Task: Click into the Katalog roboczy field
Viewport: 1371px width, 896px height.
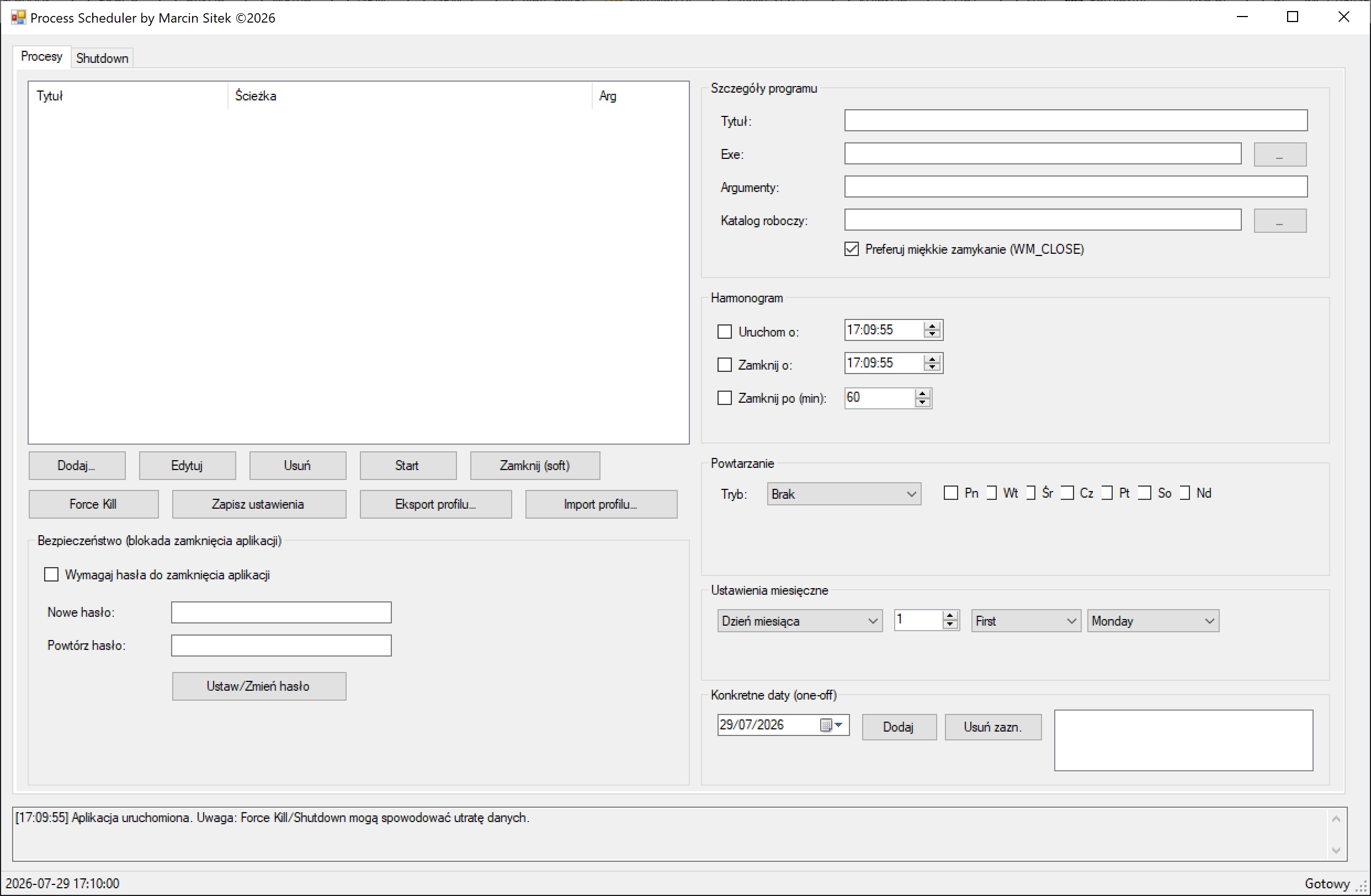Action: point(1043,220)
